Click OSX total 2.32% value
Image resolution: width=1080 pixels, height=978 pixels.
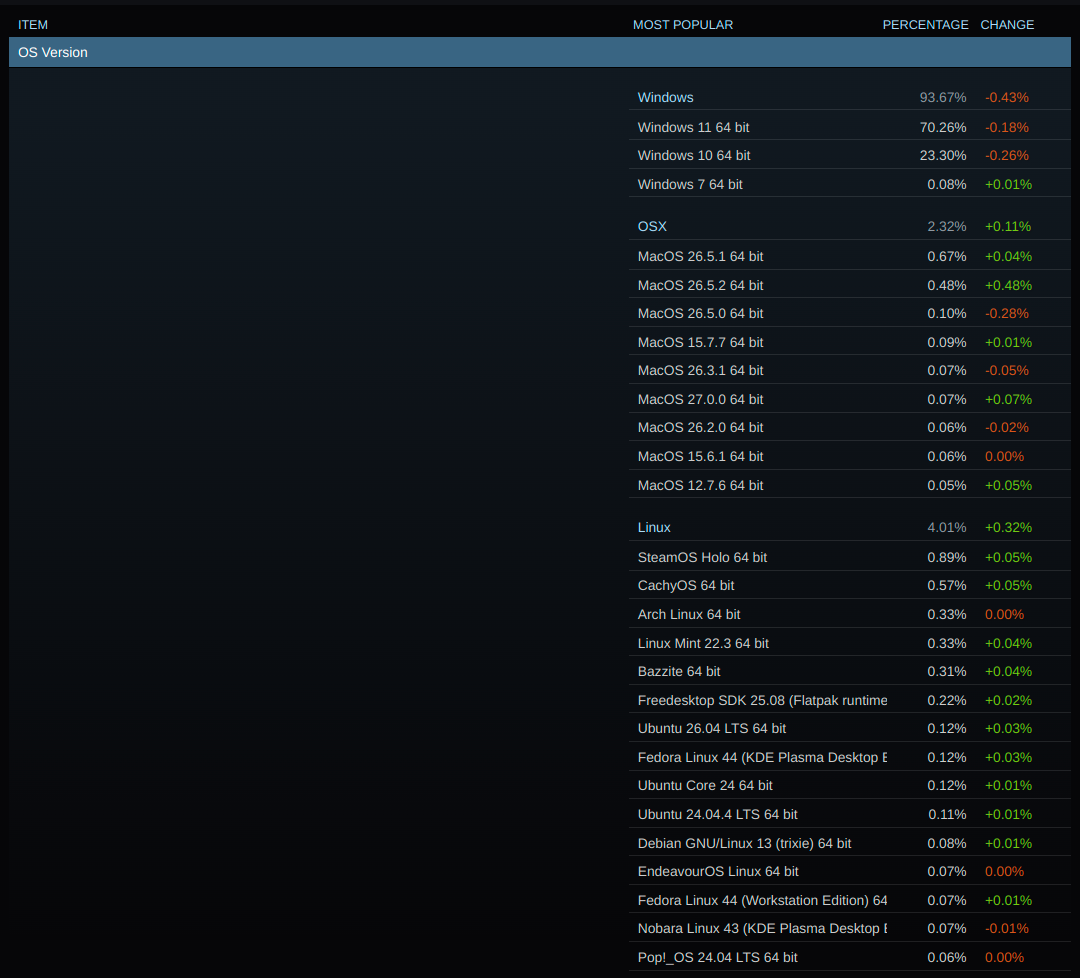[946, 227]
